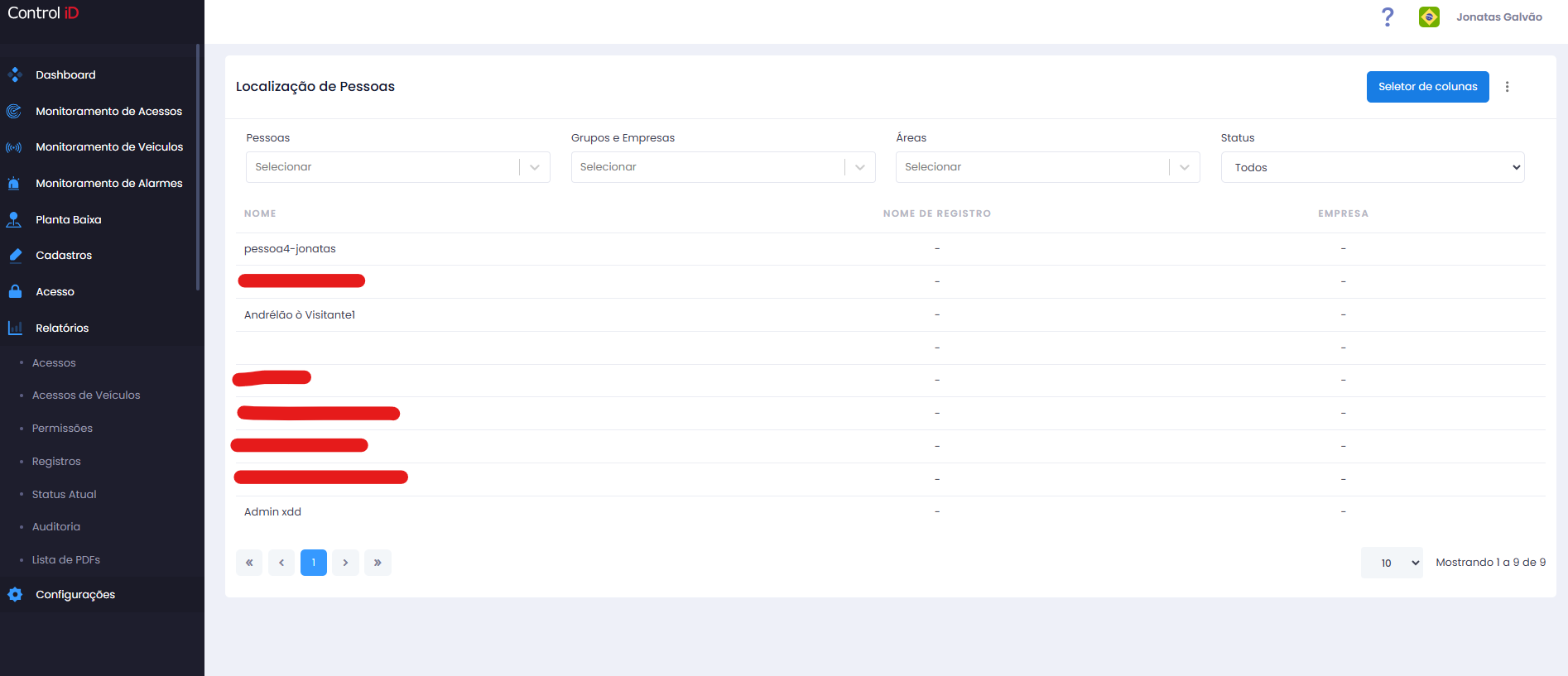The width and height of the screenshot is (1568, 676).
Task: Expand Cadastros menu item
Action: tap(64, 256)
